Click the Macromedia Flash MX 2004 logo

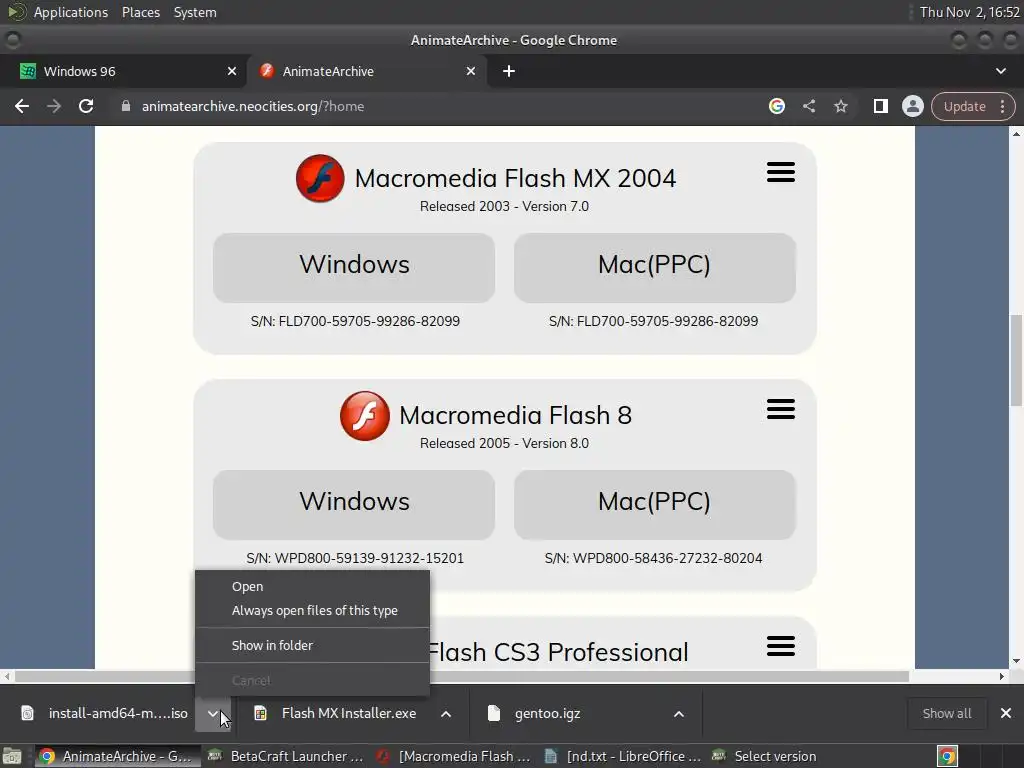[x=320, y=178]
